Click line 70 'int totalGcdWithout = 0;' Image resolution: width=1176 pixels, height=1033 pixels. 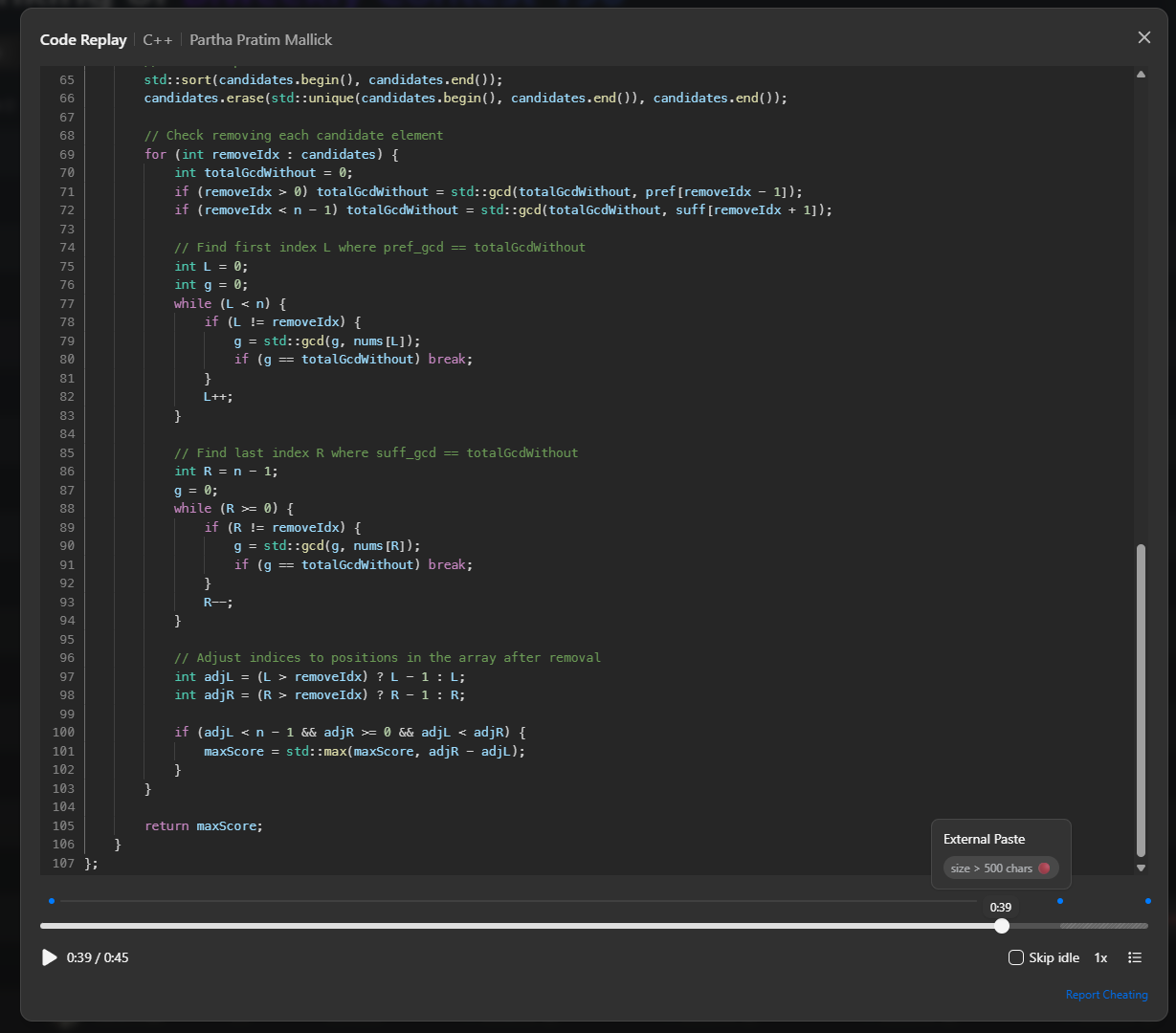click(263, 172)
